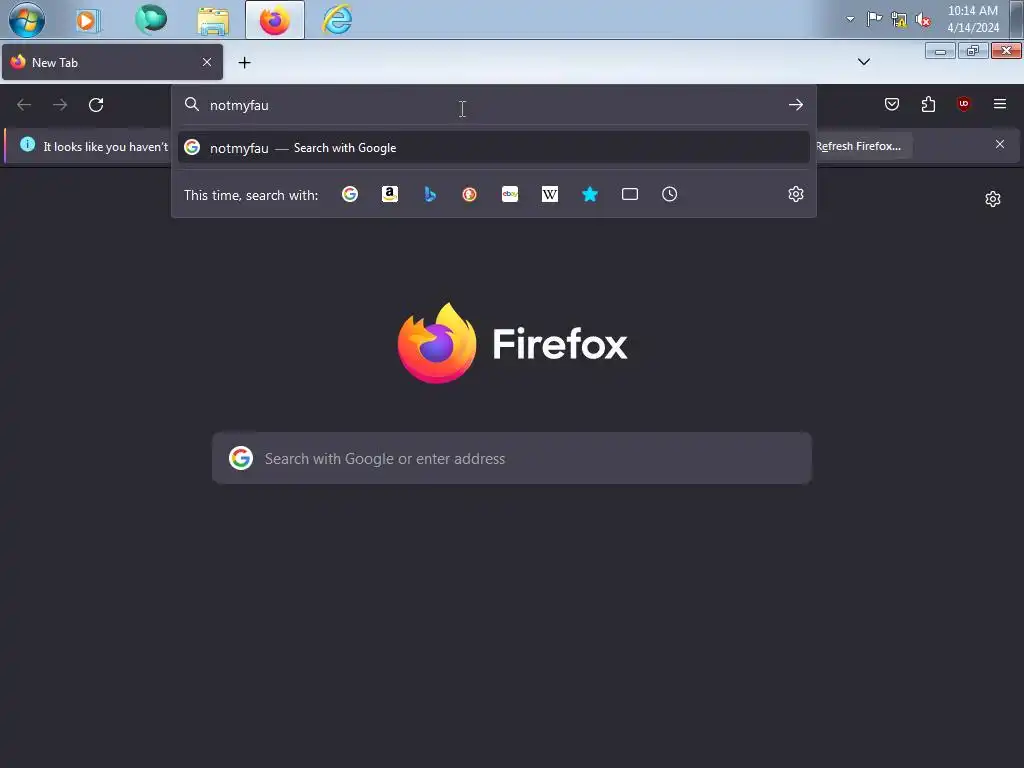Search with Bing one-off icon

(x=430, y=195)
